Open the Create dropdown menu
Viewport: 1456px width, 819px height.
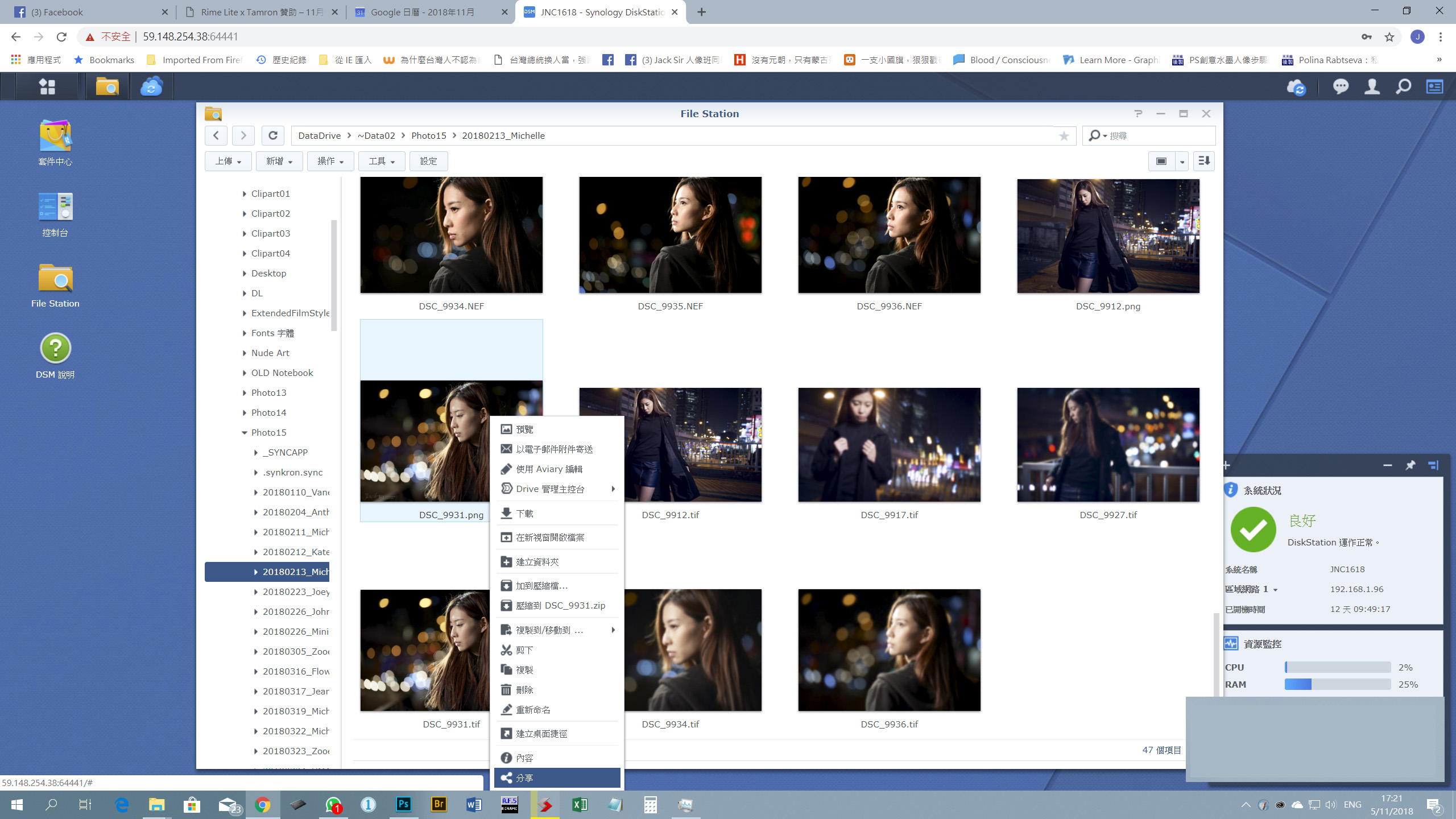coord(279,162)
